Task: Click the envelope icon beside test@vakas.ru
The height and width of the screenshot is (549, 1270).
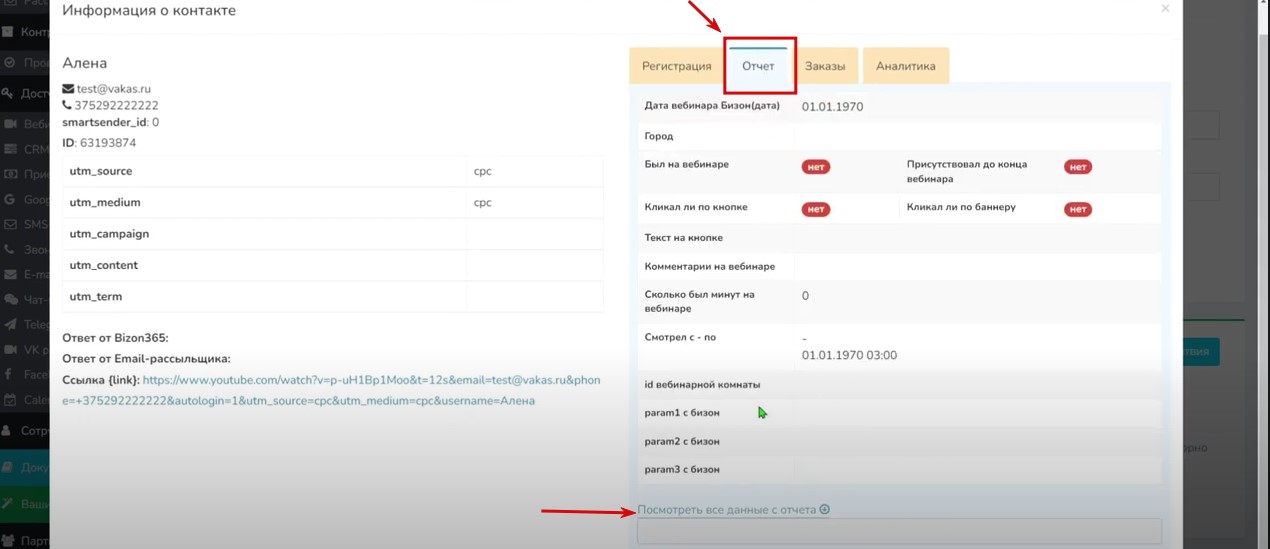Action: pos(68,89)
